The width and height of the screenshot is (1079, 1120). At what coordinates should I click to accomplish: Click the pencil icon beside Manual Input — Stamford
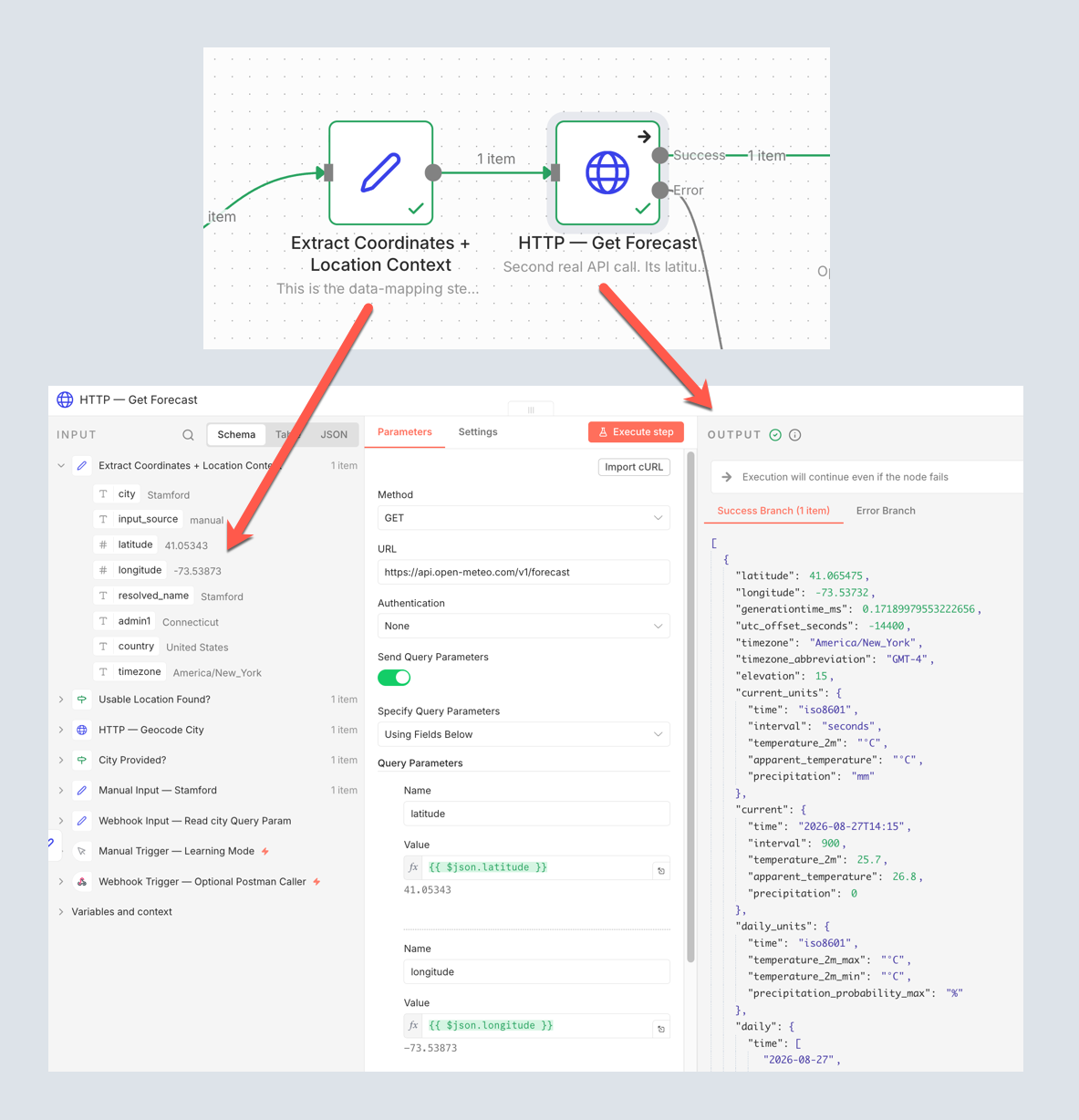click(x=82, y=791)
